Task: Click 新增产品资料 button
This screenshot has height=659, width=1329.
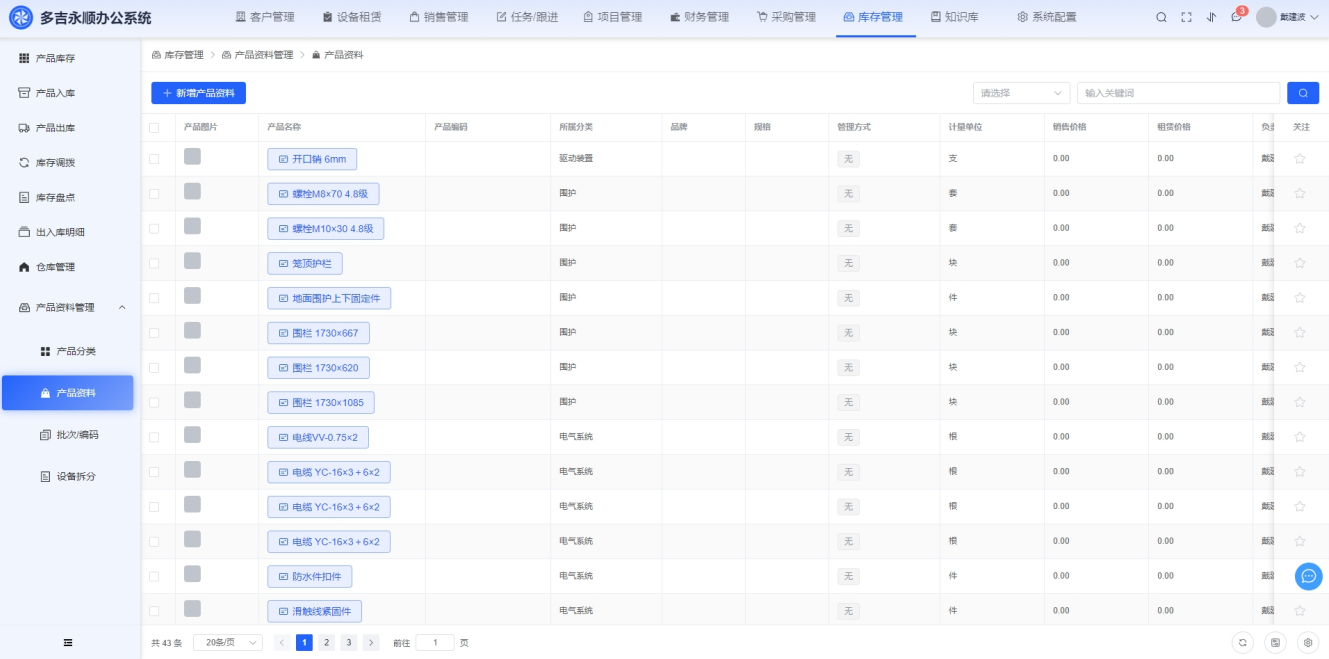Action: [x=198, y=93]
